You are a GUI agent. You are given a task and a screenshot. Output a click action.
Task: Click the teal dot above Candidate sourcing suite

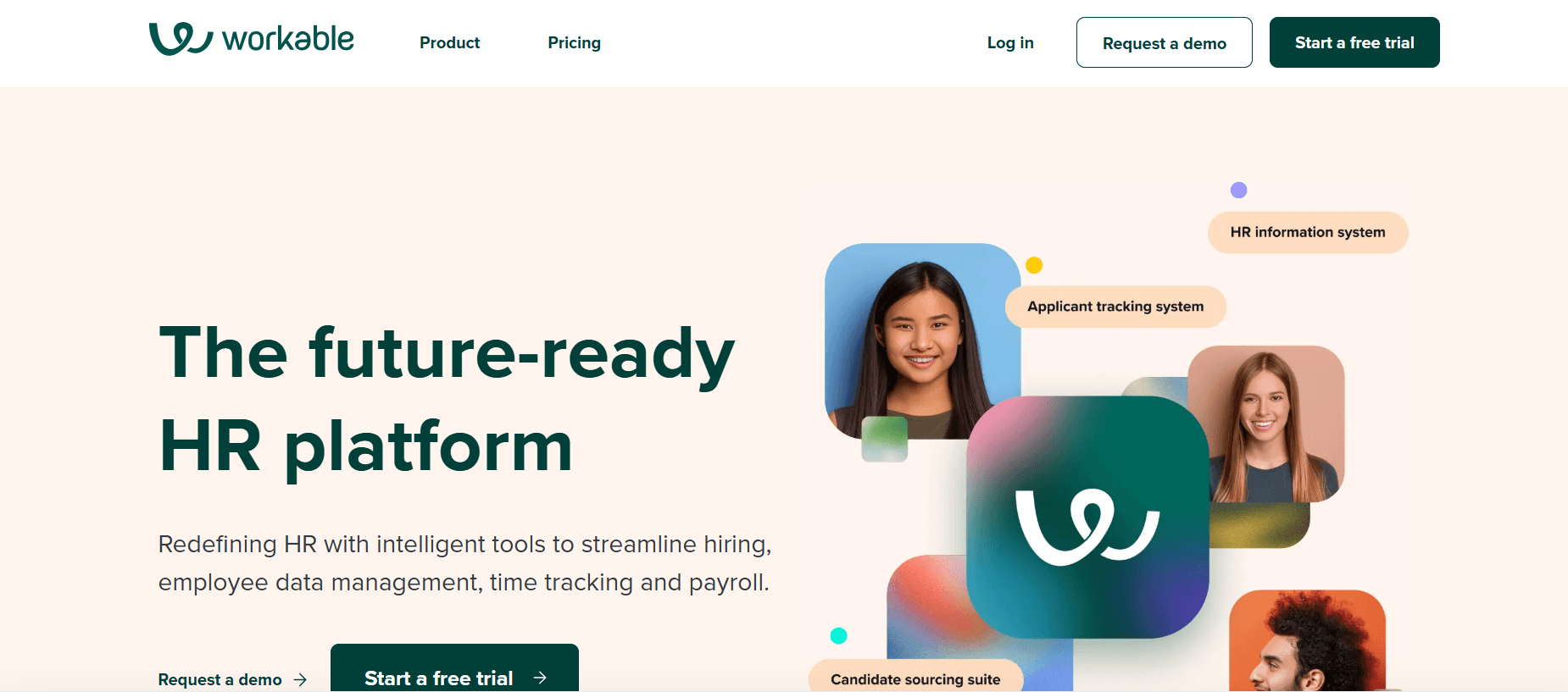tap(838, 635)
